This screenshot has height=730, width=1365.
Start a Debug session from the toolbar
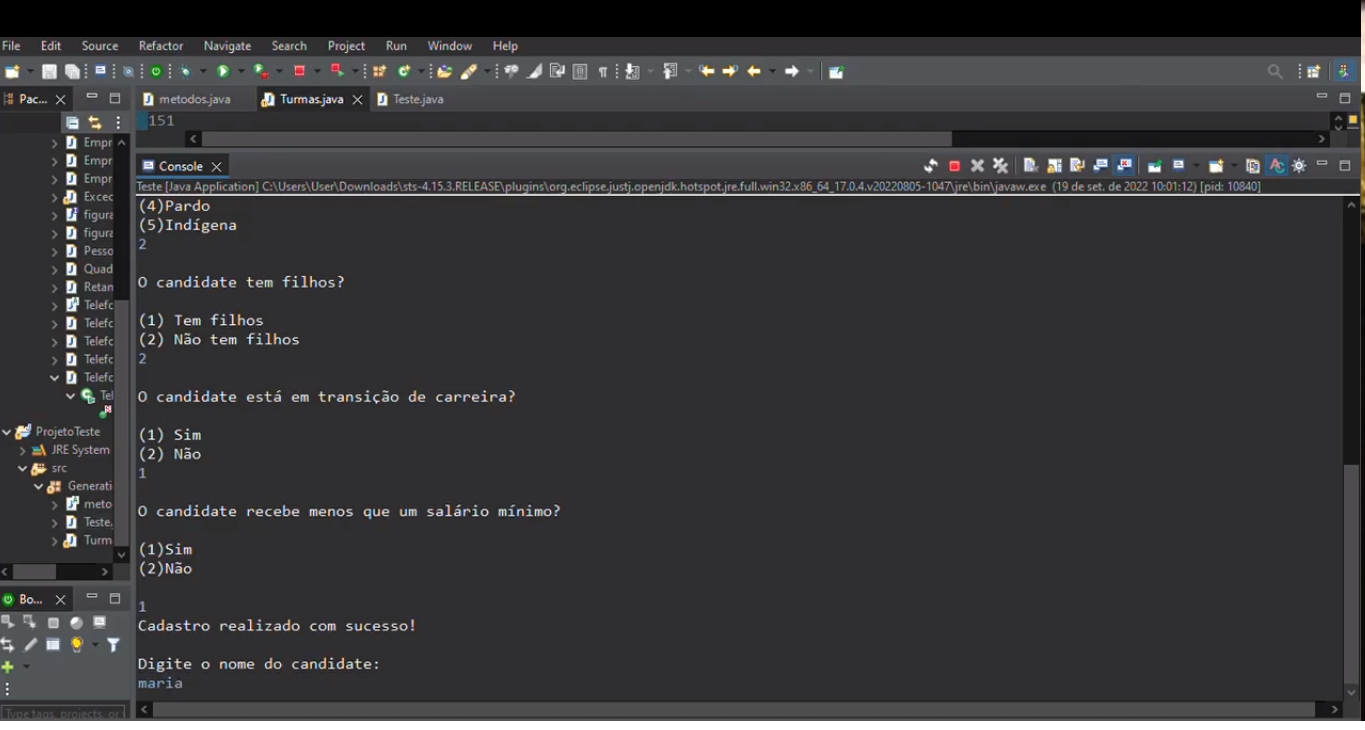(187, 70)
